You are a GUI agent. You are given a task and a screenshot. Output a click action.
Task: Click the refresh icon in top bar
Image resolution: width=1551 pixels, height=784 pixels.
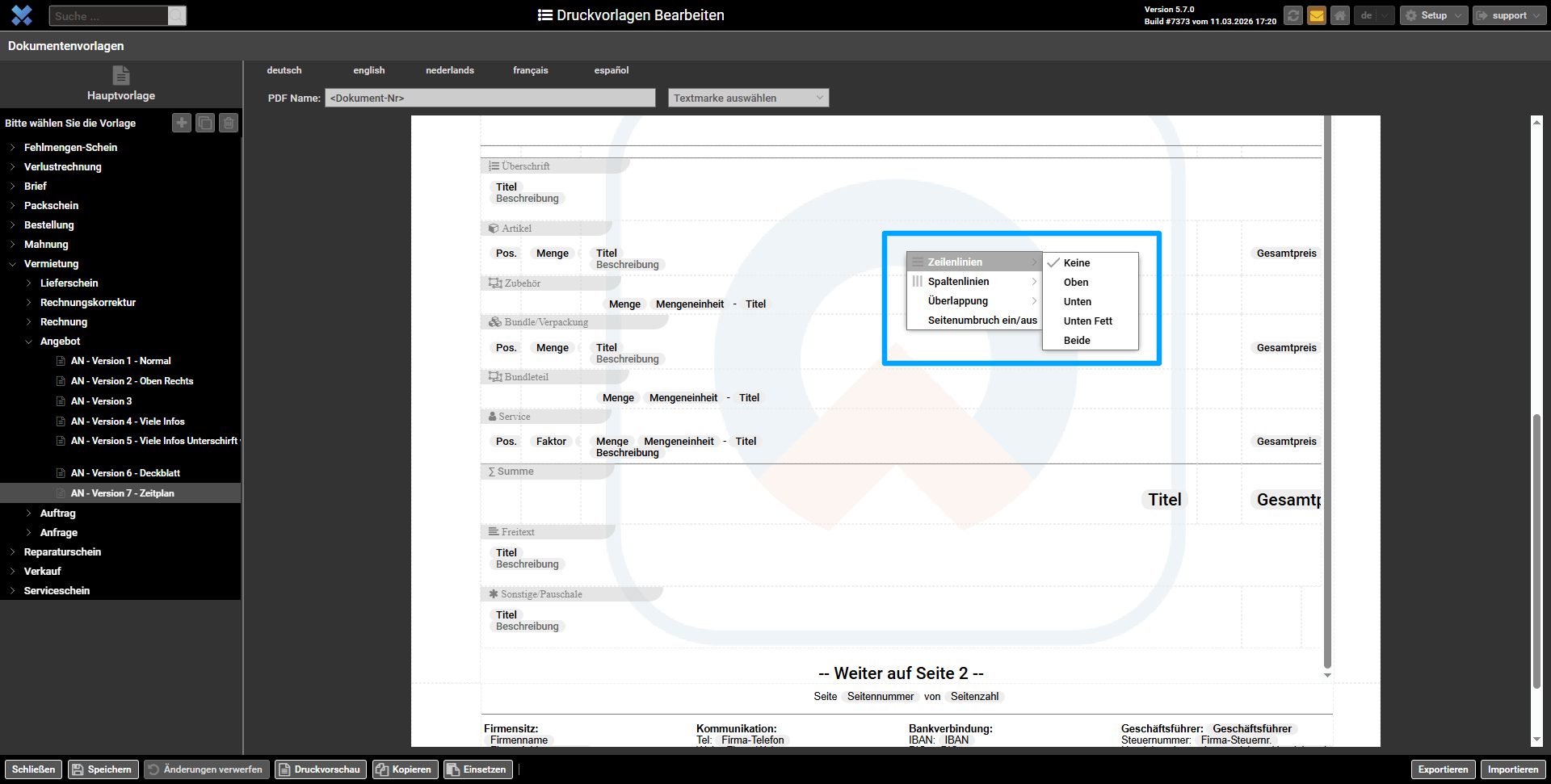pos(1293,15)
